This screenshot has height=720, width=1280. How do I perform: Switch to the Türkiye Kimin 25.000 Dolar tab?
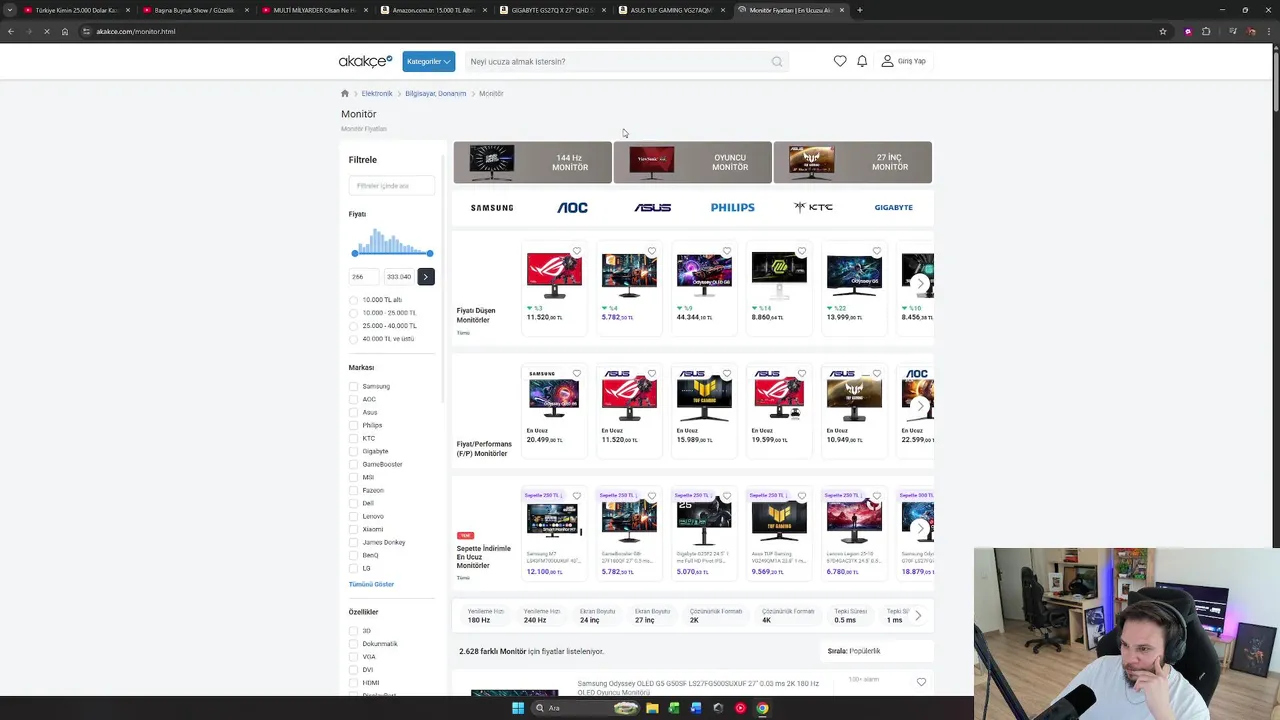[x=77, y=10]
